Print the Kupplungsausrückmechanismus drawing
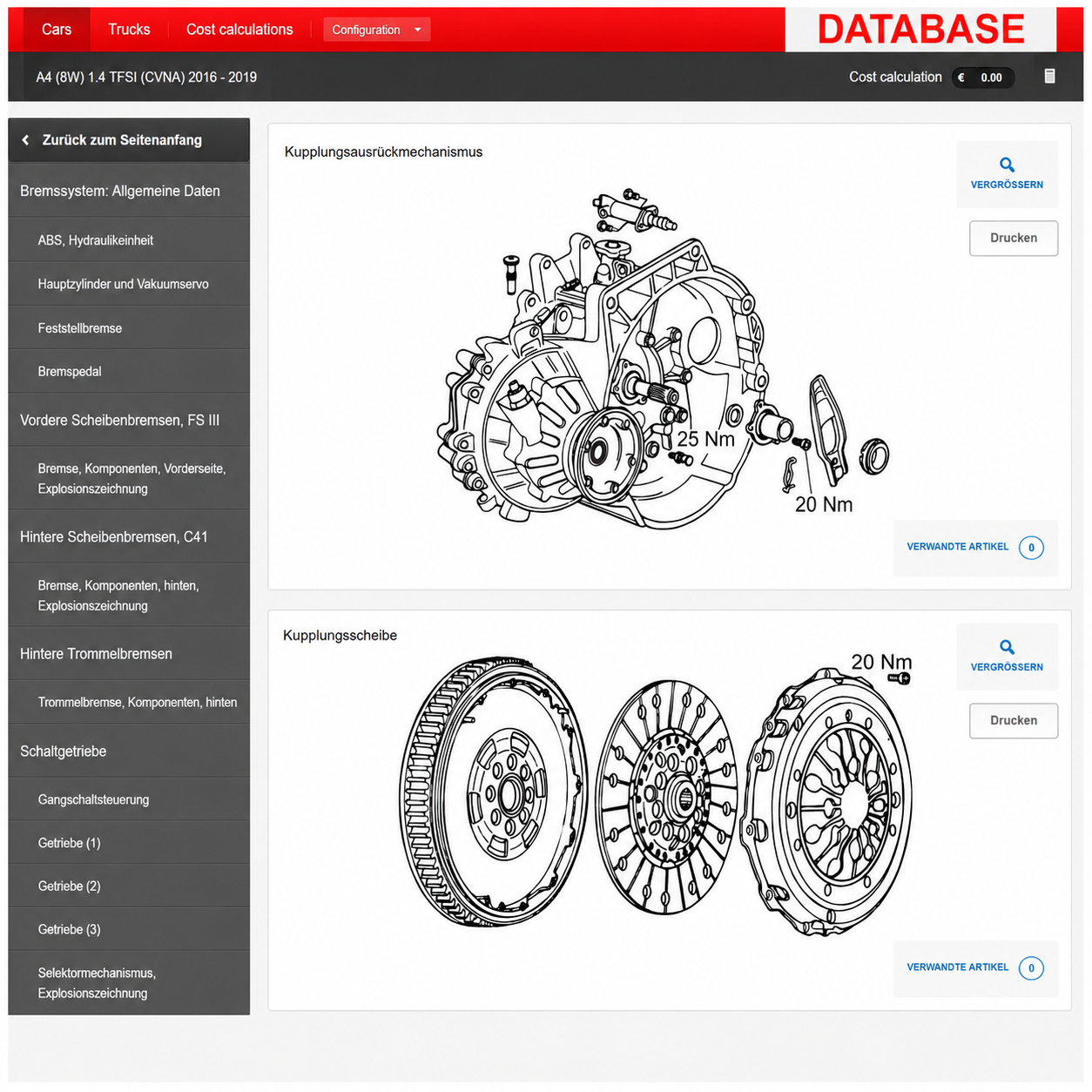1092x1092 pixels. tap(1014, 238)
